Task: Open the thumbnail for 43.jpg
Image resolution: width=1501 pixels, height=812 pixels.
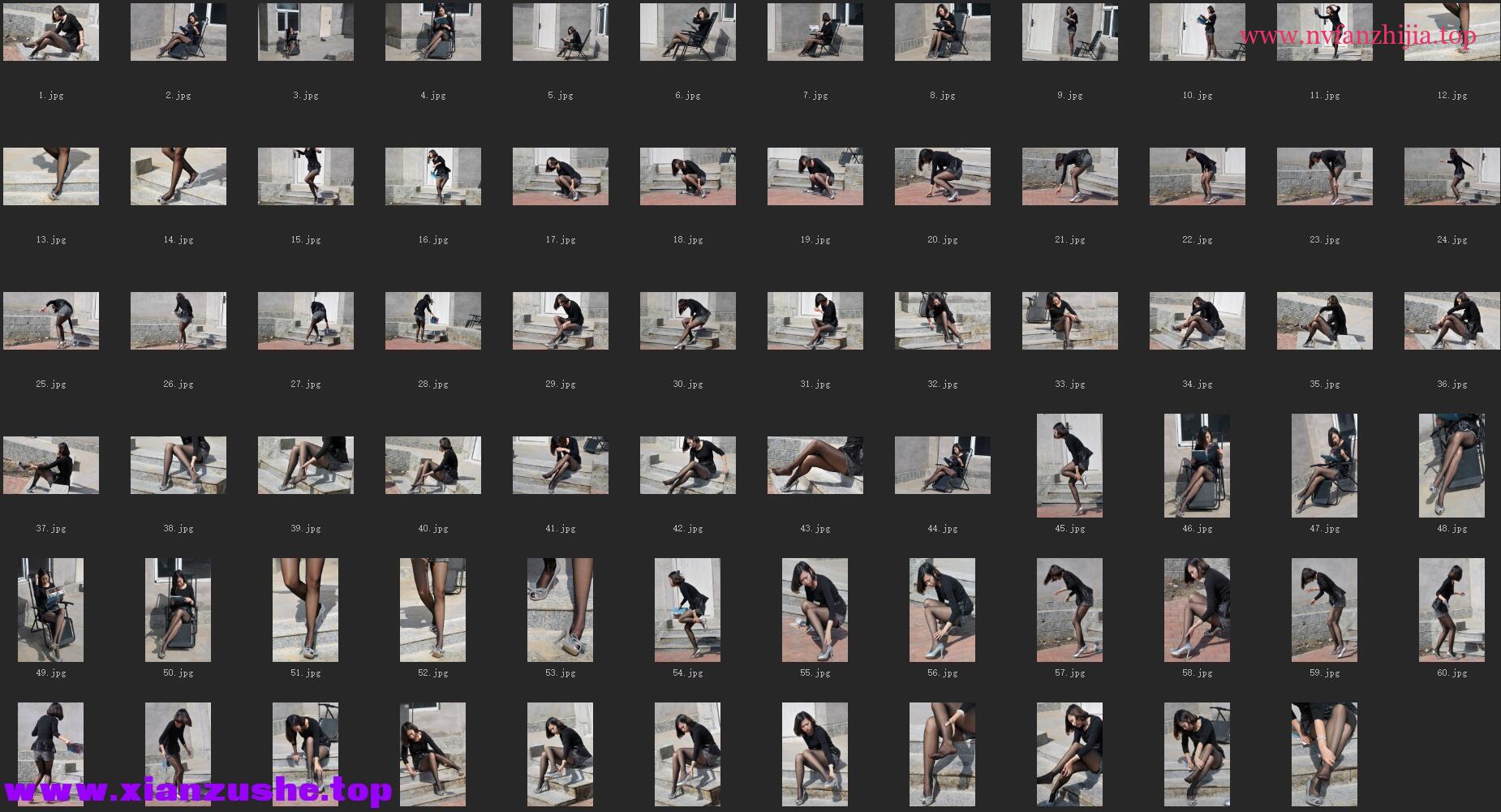Action: [815, 465]
